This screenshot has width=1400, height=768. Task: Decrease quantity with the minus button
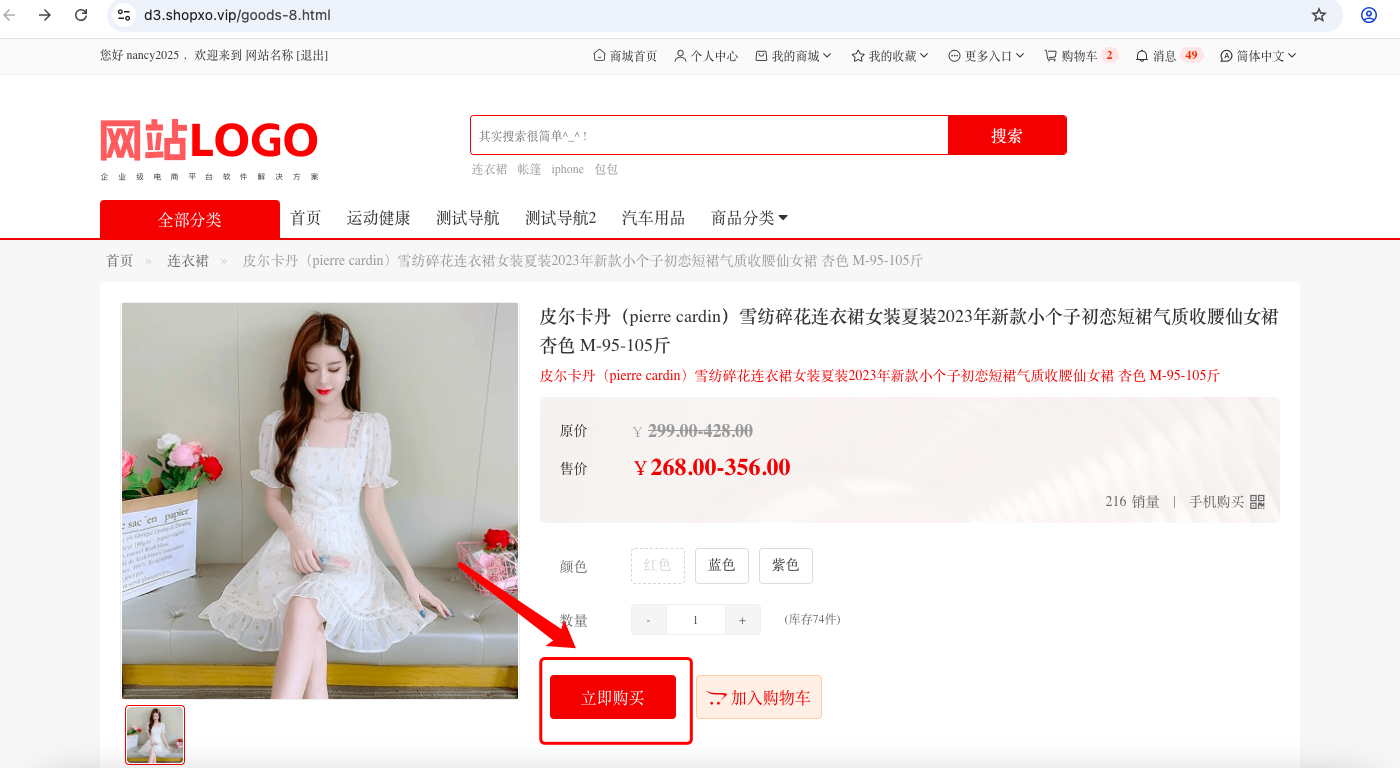point(649,620)
